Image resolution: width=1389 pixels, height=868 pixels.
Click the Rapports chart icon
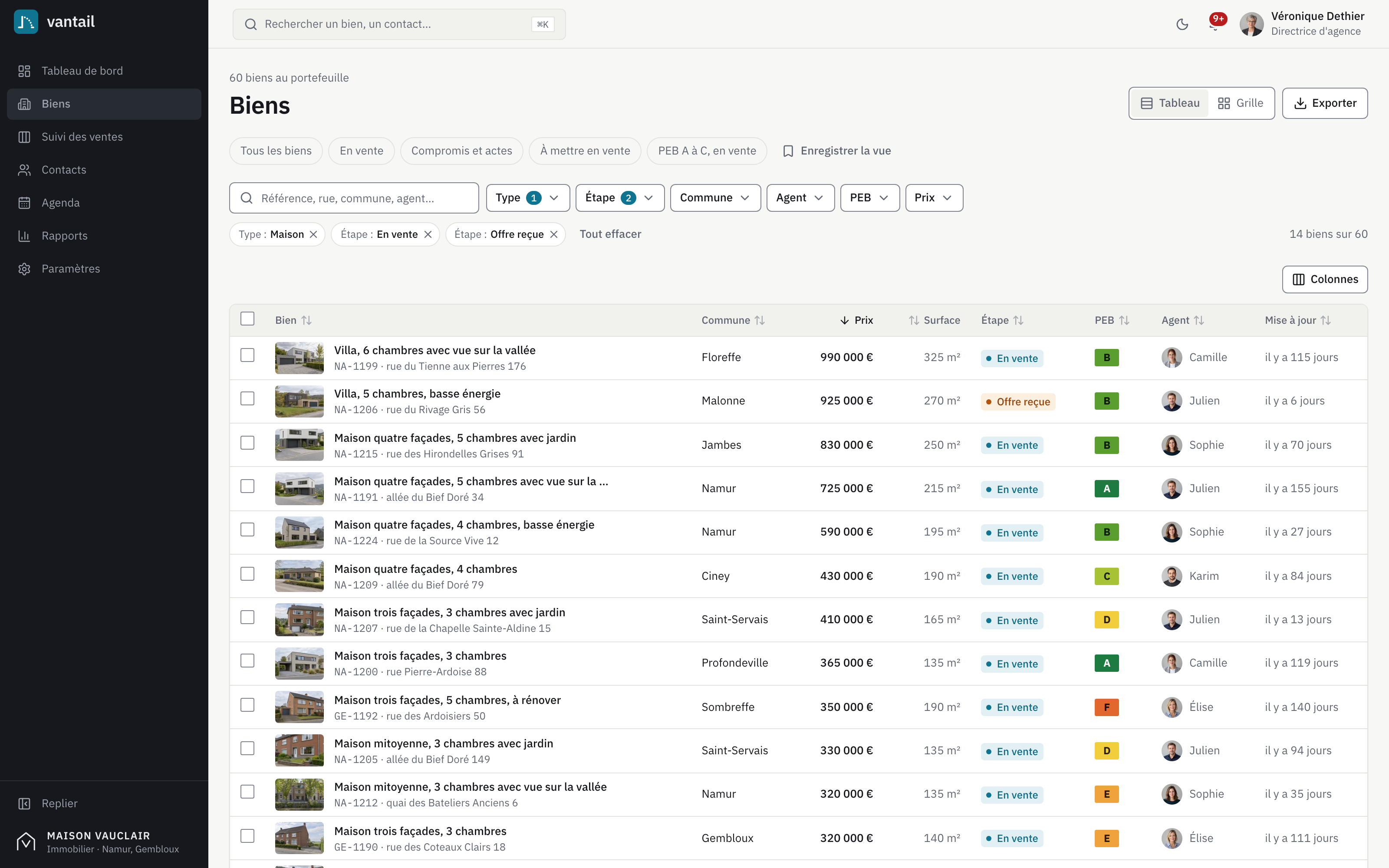click(24, 236)
